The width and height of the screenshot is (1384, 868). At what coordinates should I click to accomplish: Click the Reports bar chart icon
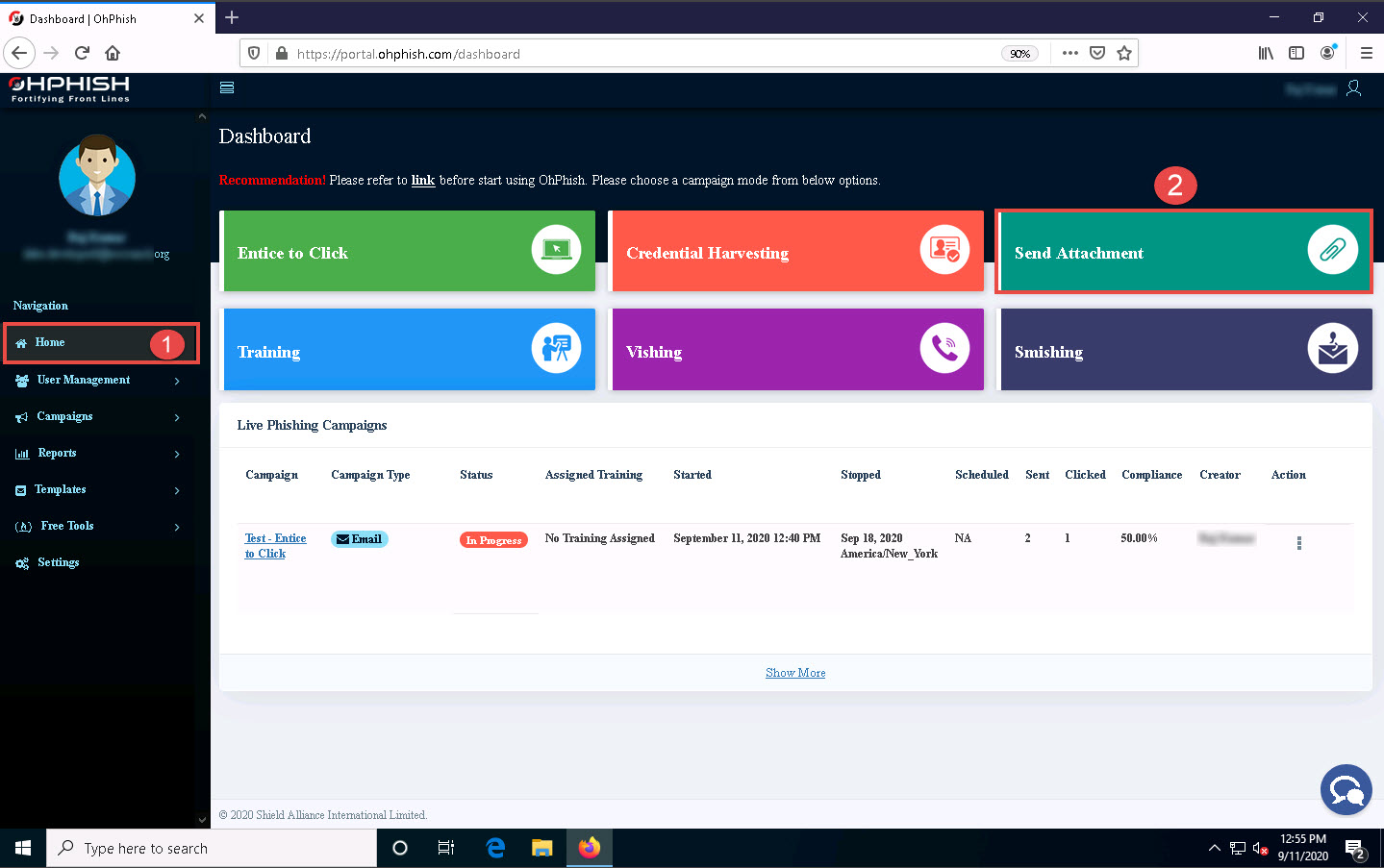(22, 454)
